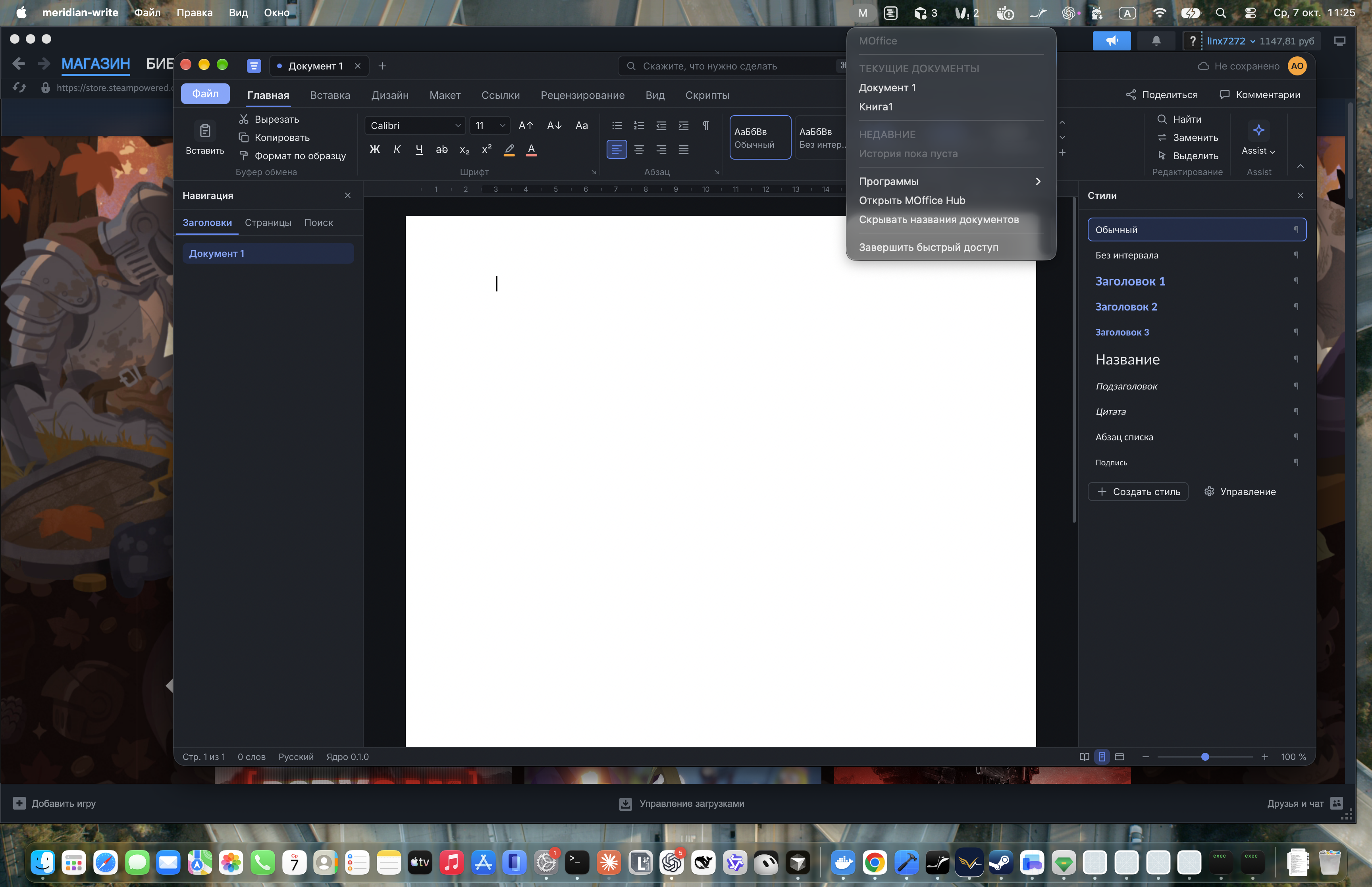Viewport: 1372px width, 887px height.
Task: Toggle subscript formatting
Action: 464,150
